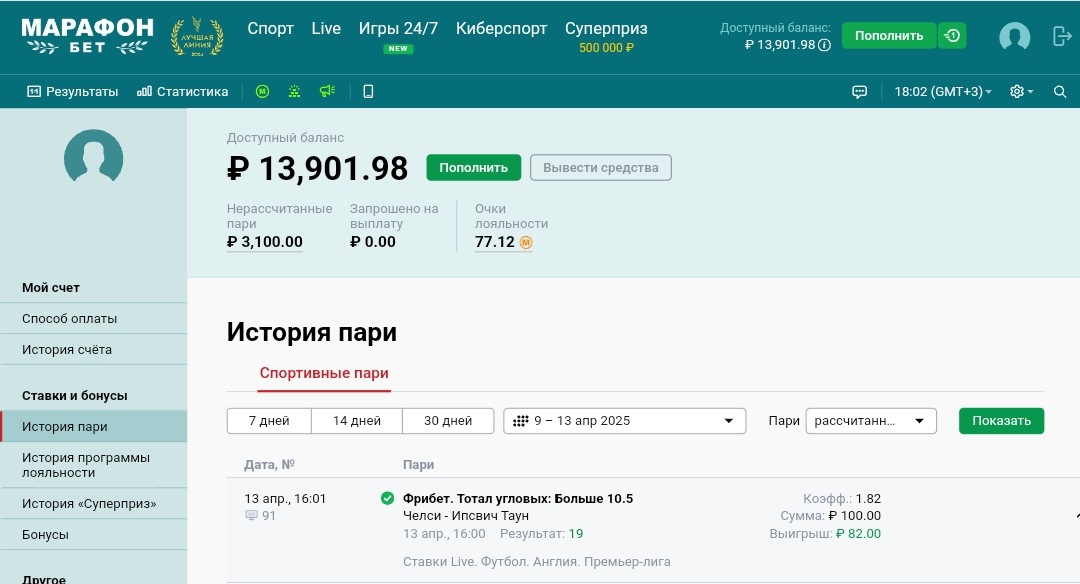The height and width of the screenshot is (584, 1080).
Task: Expand the Пари status dropdown
Action: pos(870,421)
